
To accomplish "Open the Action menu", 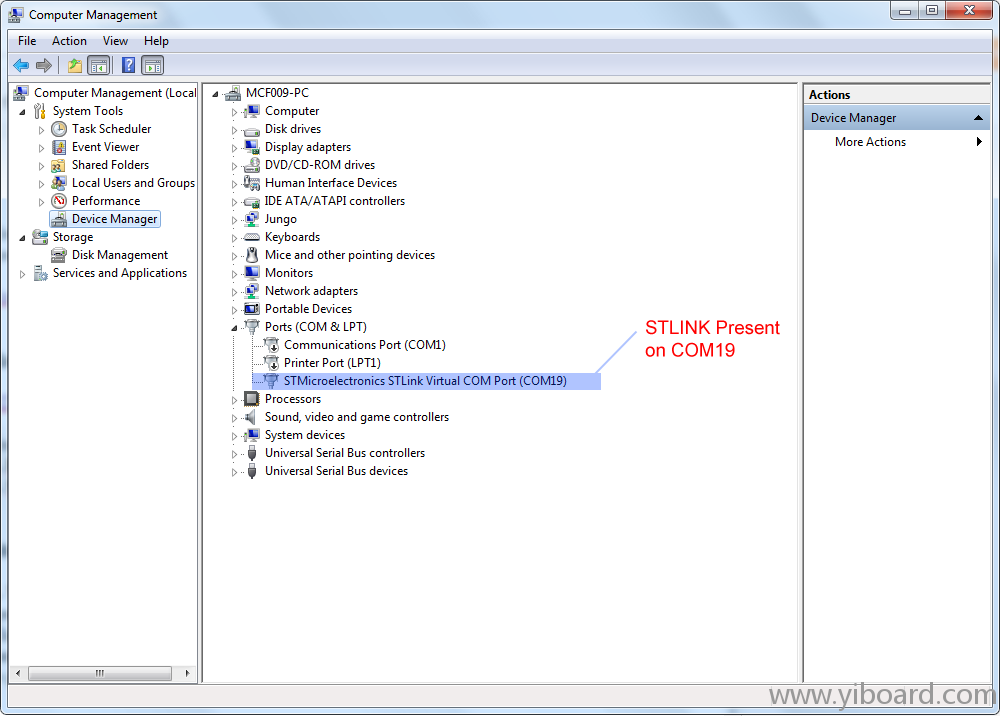I will [x=69, y=41].
